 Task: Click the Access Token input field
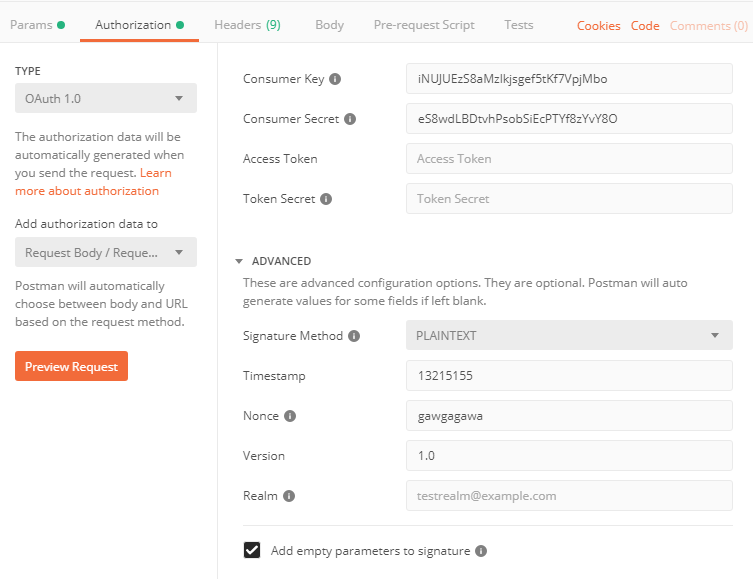(569, 158)
